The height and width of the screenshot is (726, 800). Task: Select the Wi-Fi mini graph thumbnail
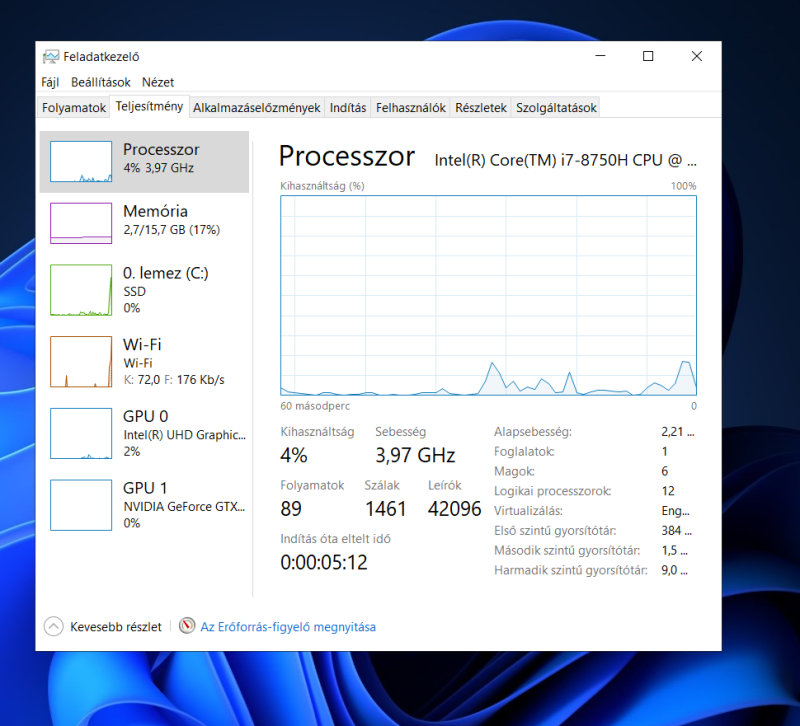[81, 362]
